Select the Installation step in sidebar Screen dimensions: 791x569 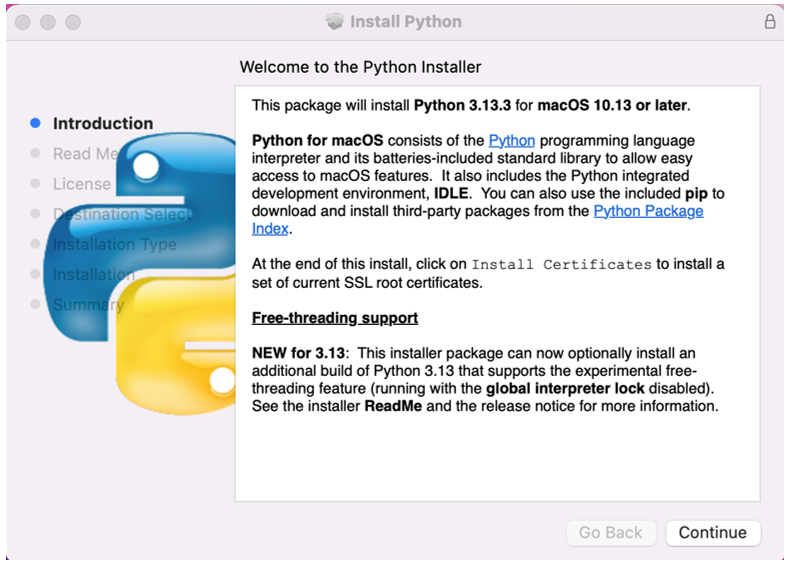[94, 274]
